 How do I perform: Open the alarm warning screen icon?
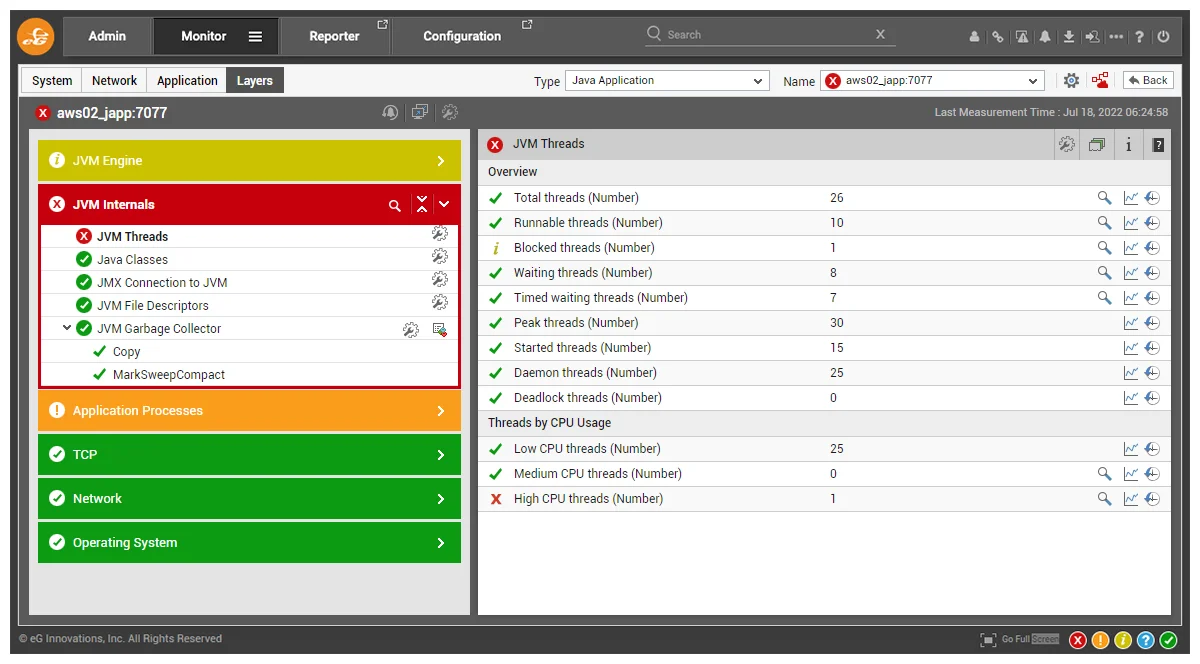(x=1022, y=37)
